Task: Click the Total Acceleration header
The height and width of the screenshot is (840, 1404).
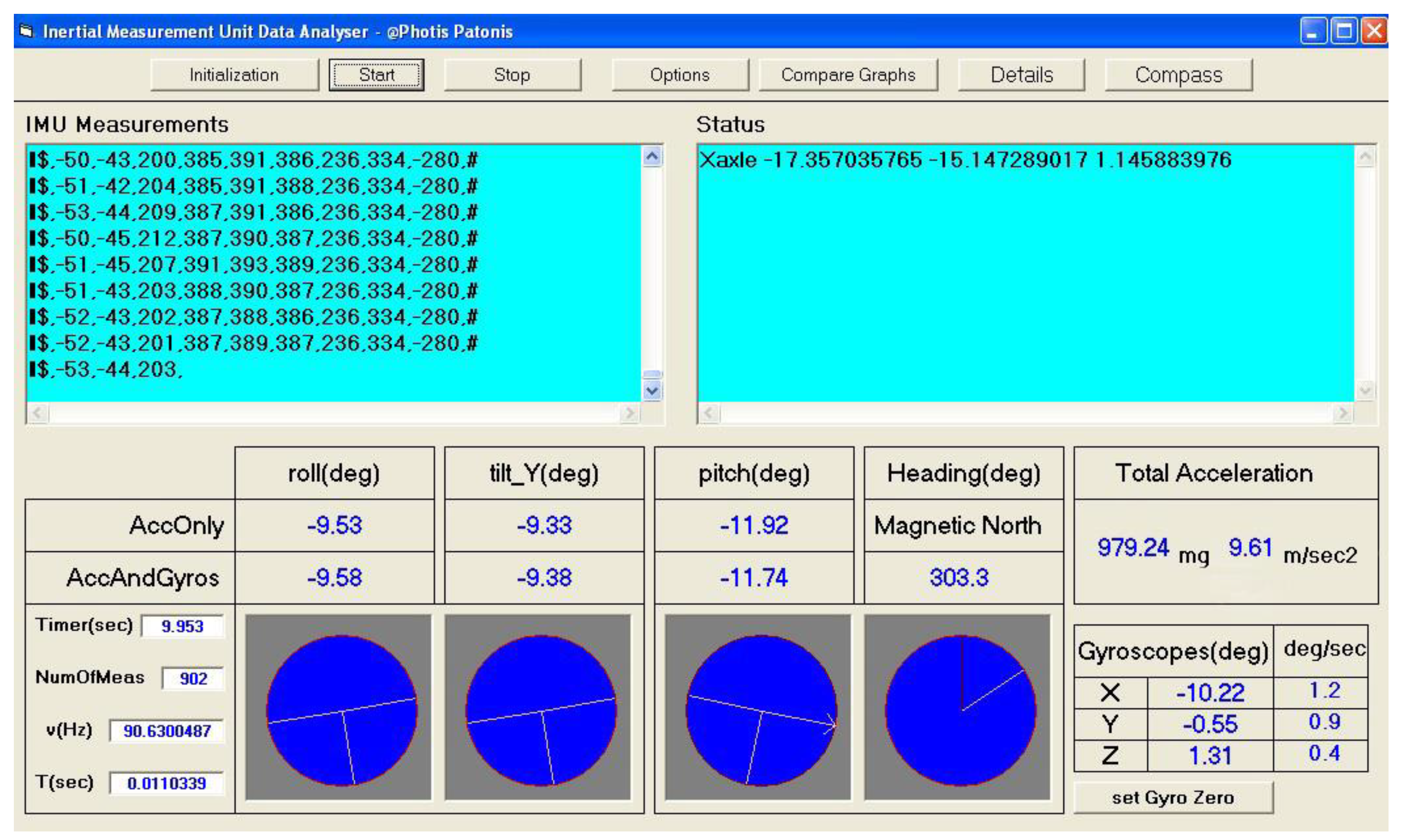Action: (x=1214, y=473)
